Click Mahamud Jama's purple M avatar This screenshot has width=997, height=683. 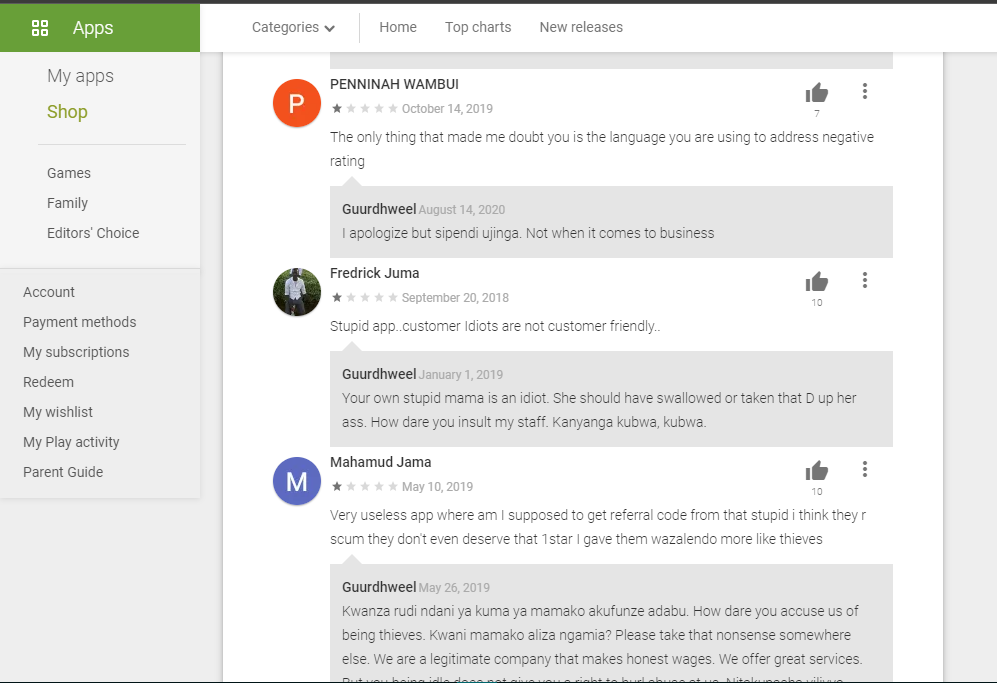pos(297,481)
